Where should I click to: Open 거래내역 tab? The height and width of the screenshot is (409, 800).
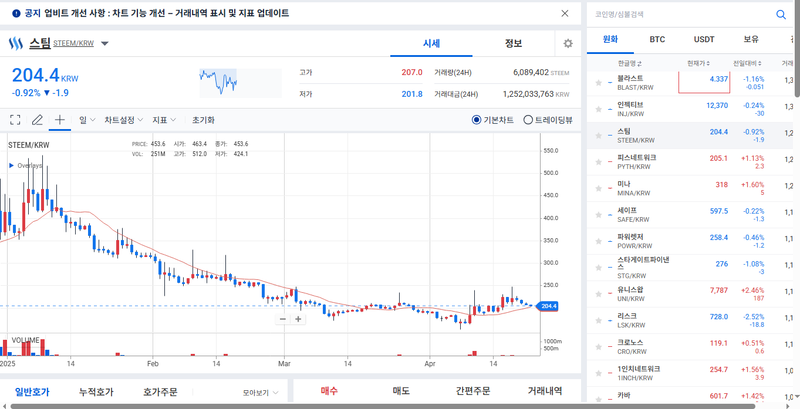545,391
